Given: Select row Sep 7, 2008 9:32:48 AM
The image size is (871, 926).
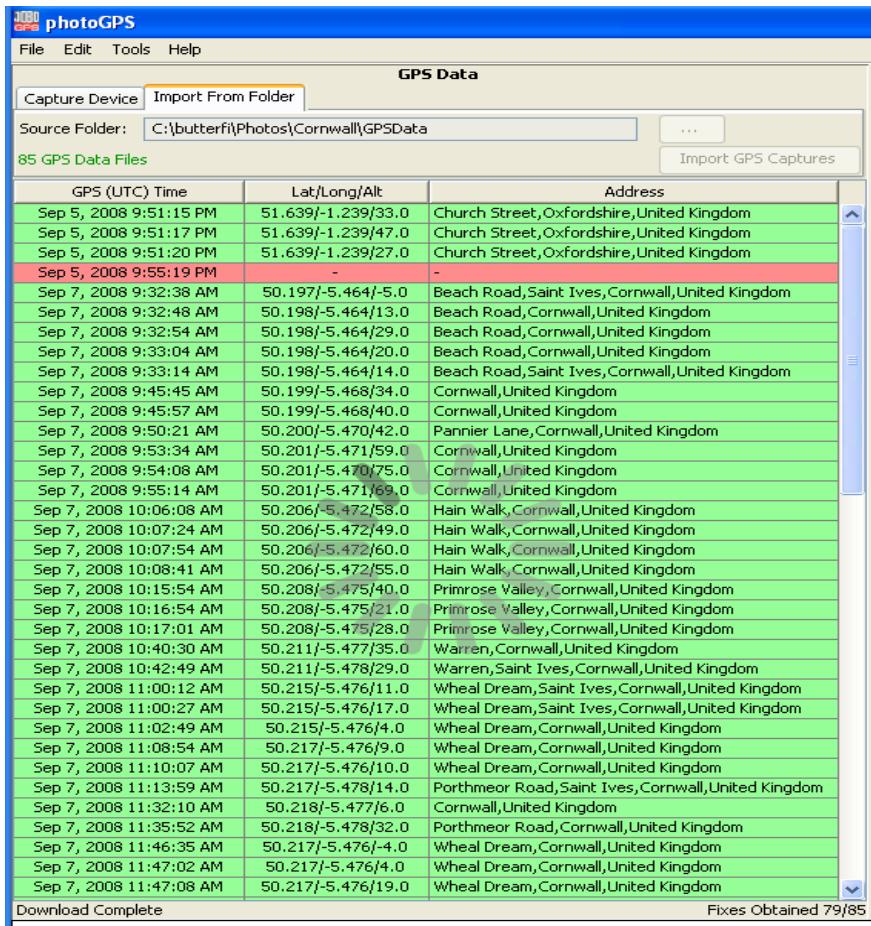Looking at the screenshot, I should 426,312.
